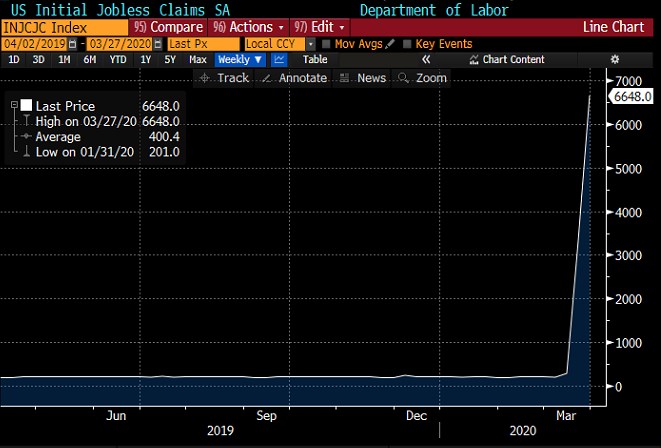
Task: Click the line chart type icon
Action: pyautogui.click(x=279, y=60)
